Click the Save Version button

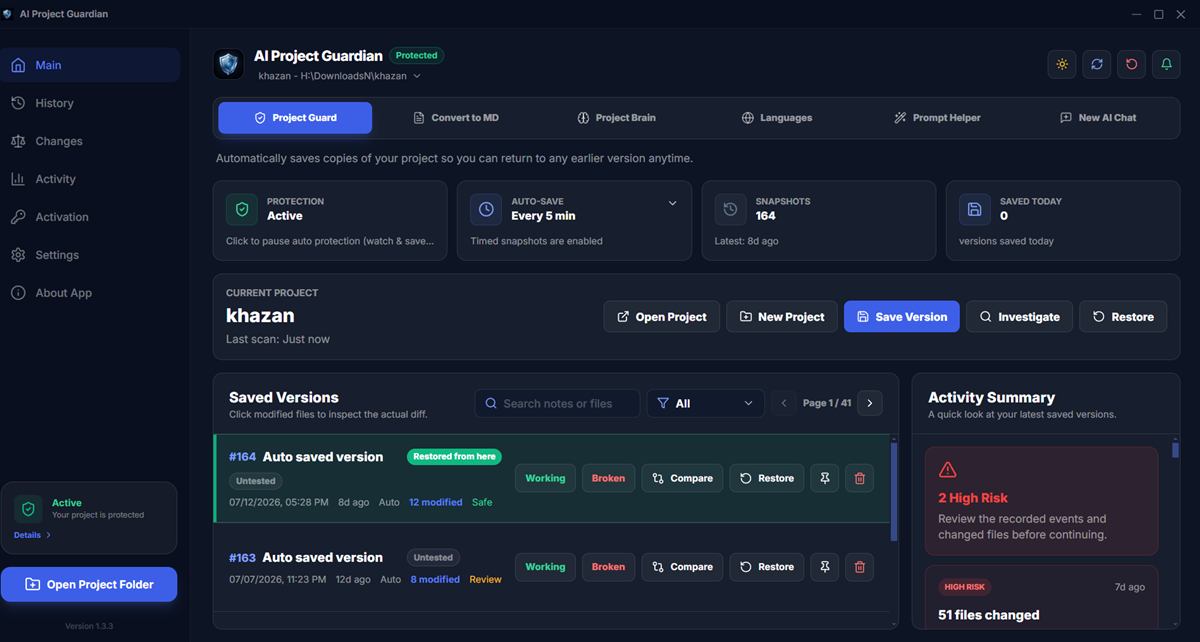click(x=902, y=317)
